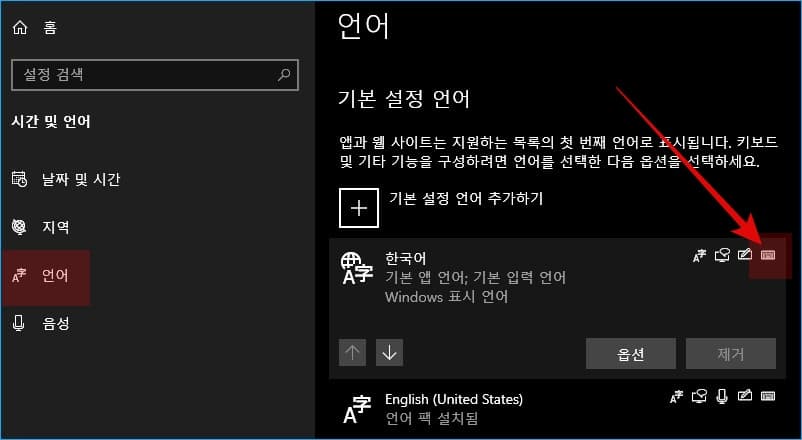
Task: Click the plus icon to add language
Action: tap(359, 208)
